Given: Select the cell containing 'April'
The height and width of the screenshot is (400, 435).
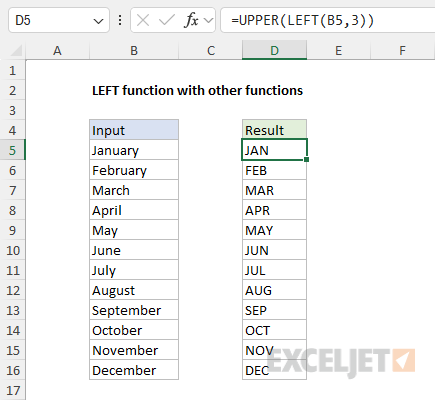Looking at the screenshot, I should (x=134, y=210).
